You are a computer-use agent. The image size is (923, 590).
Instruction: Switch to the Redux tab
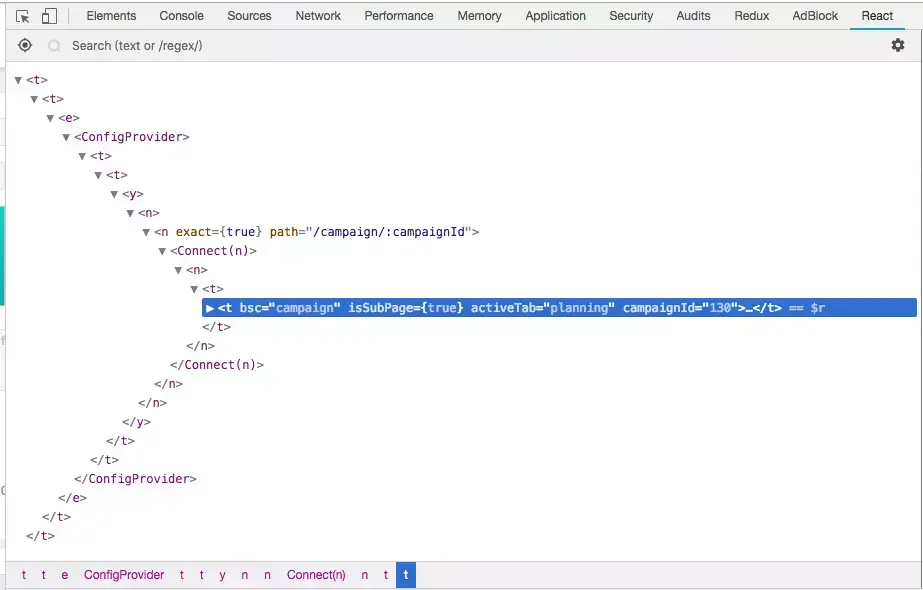coord(752,16)
